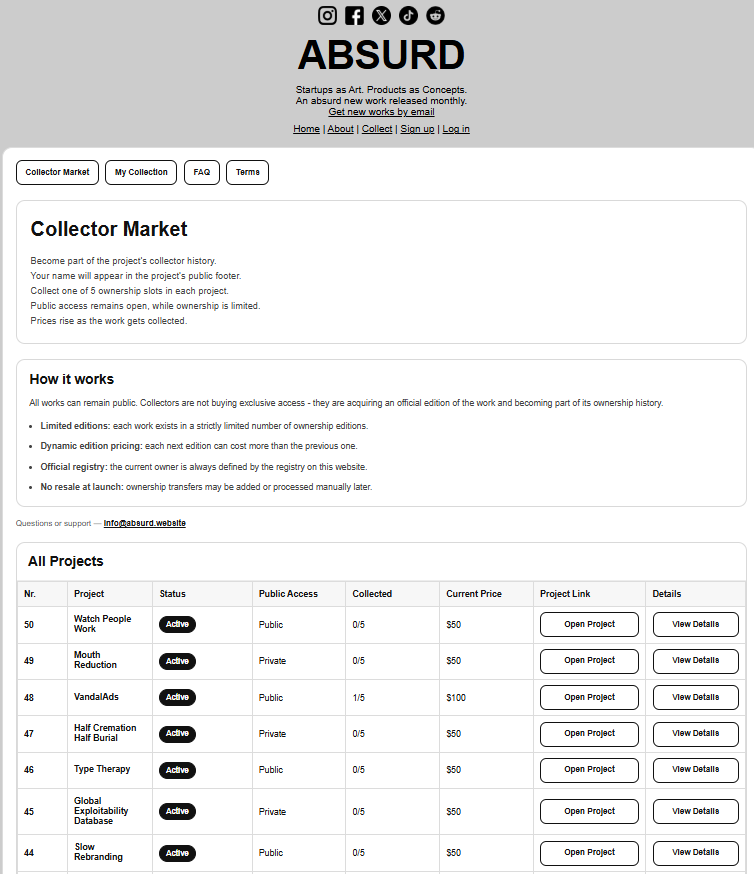Click the Active badge for VandalAds
The image size is (754, 874).
point(177,697)
